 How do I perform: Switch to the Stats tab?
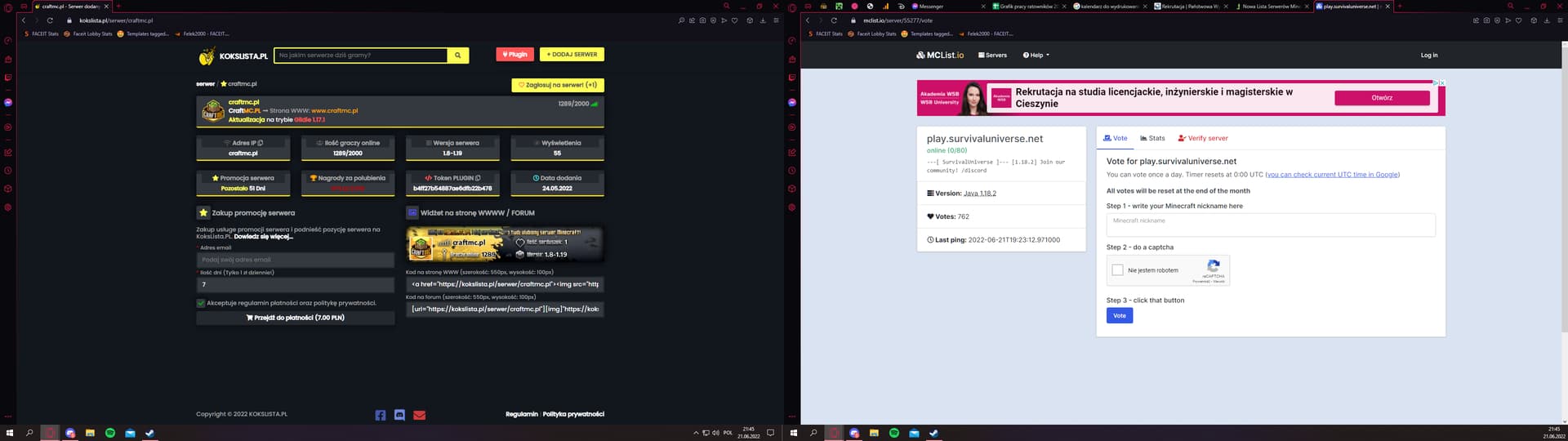point(1152,138)
